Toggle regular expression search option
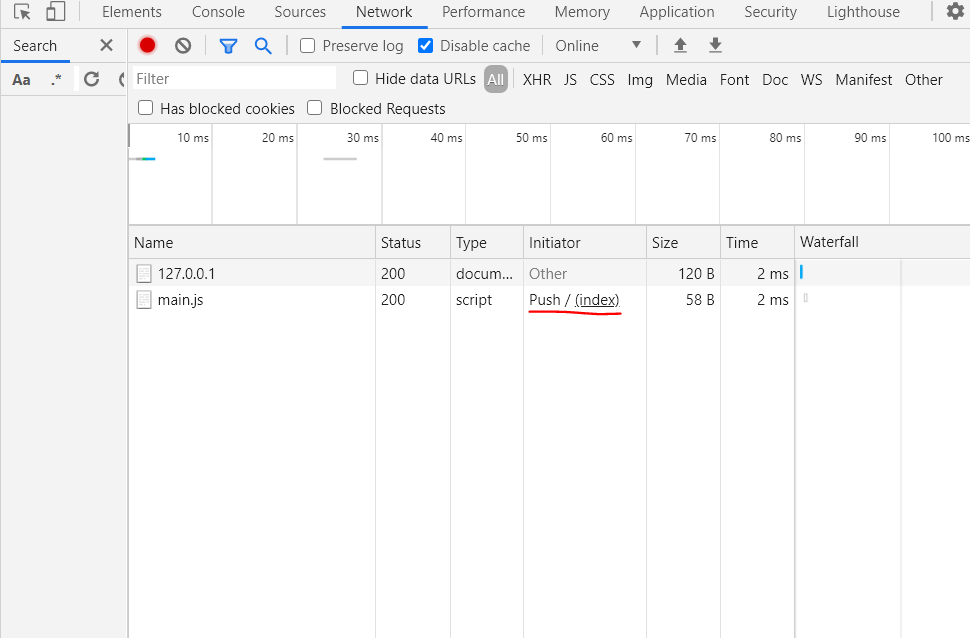The width and height of the screenshot is (970, 638). pos(56,79)
